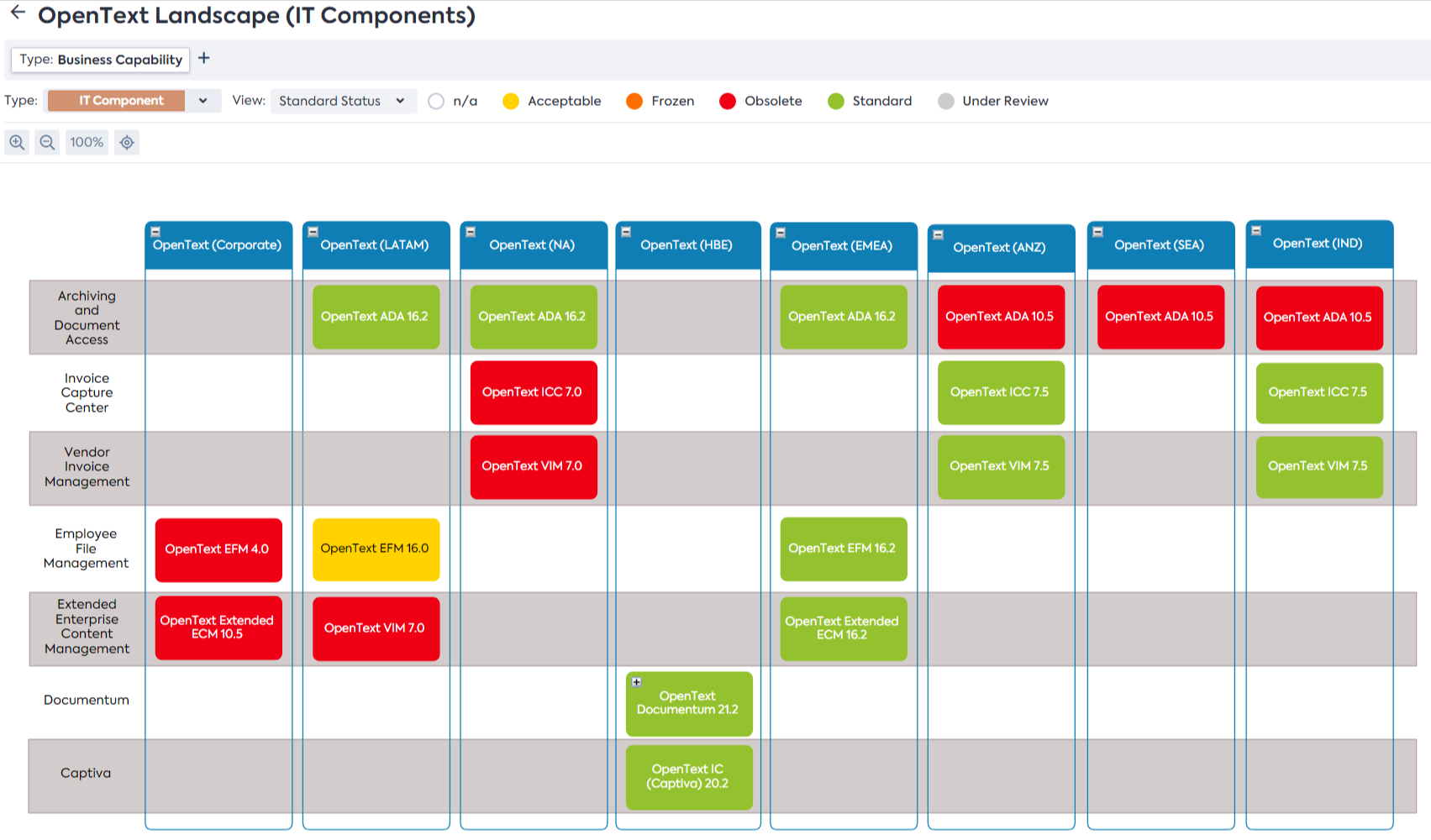This screenshot has width=1431, height=840.
Task: Select the OpenText ADA 16.2 card under EMEA
Action: (844, 317)
